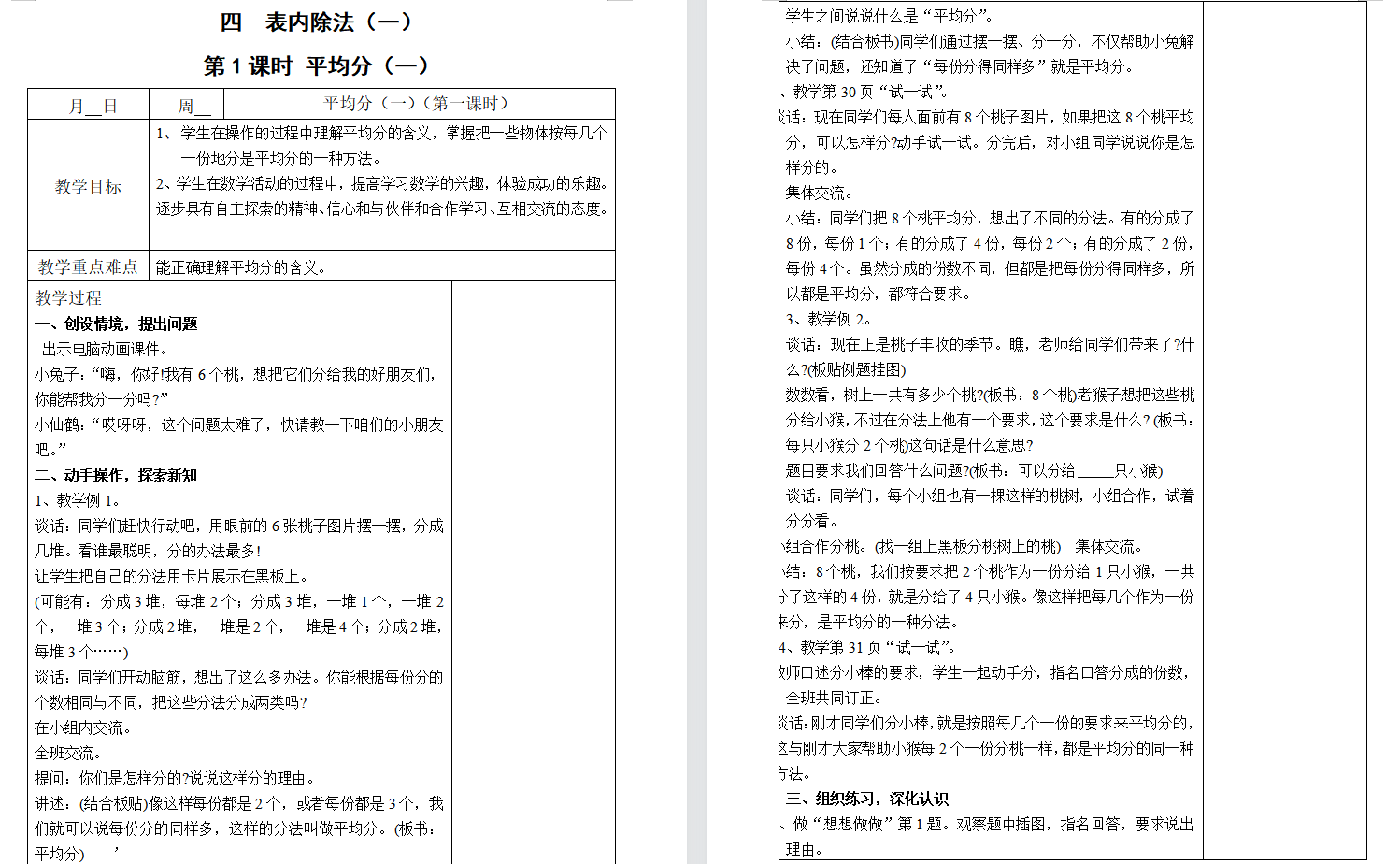This screenshot has height=864, width=1400.
Task: Click the line "4、教学第 31 页“试一试”。"
Action: (x=866, y=647)
